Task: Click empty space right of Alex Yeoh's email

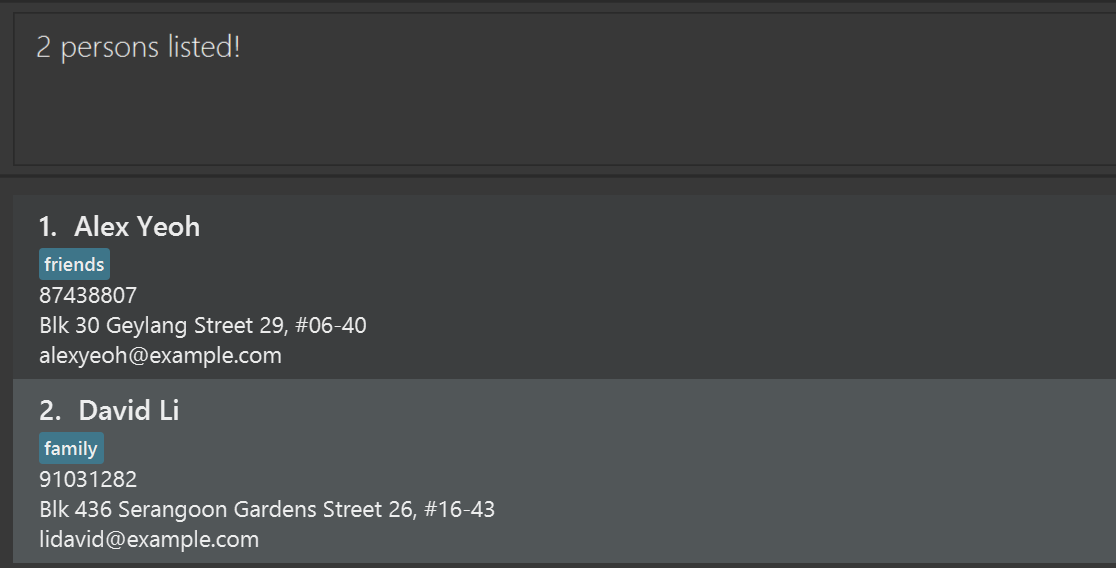Action: 700,355
